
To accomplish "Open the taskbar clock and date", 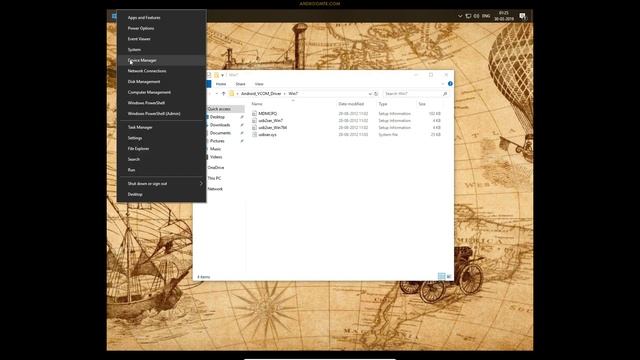I will [x=504, y=16].
